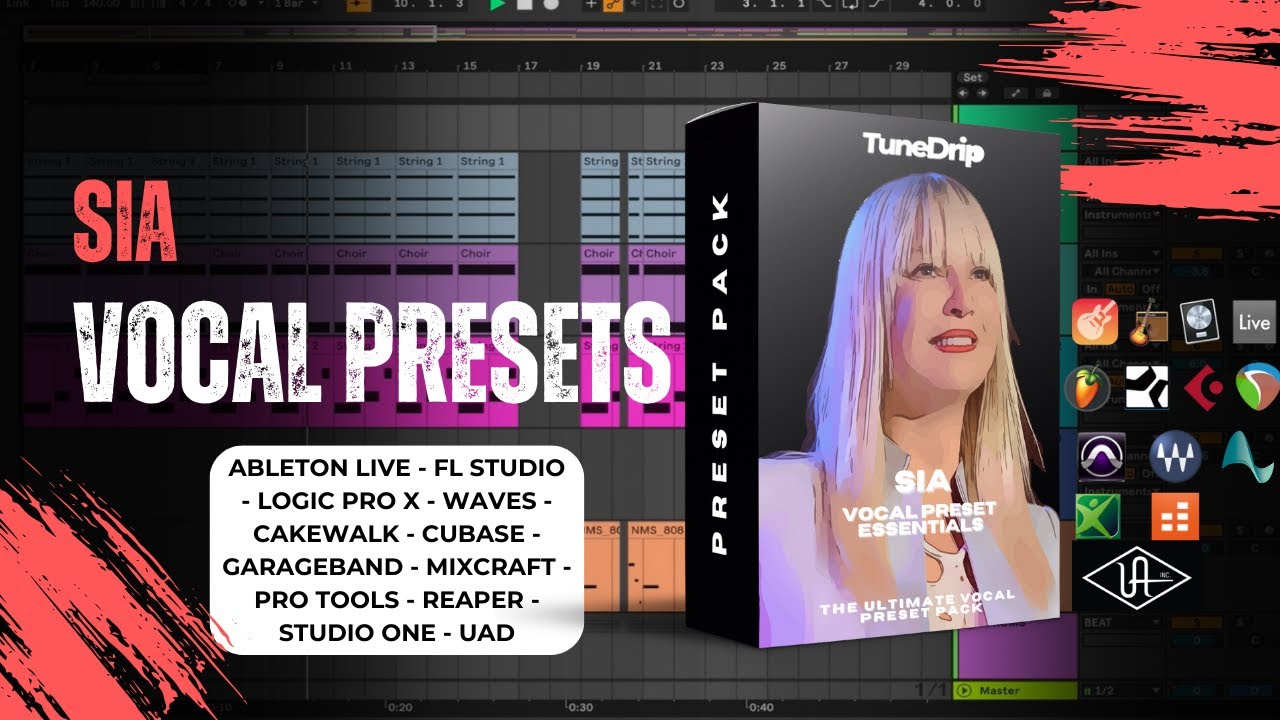Toggle the orange Automation Arm button
The width and height of the screenshot is (1280, 720).
(x=614, y=5)
